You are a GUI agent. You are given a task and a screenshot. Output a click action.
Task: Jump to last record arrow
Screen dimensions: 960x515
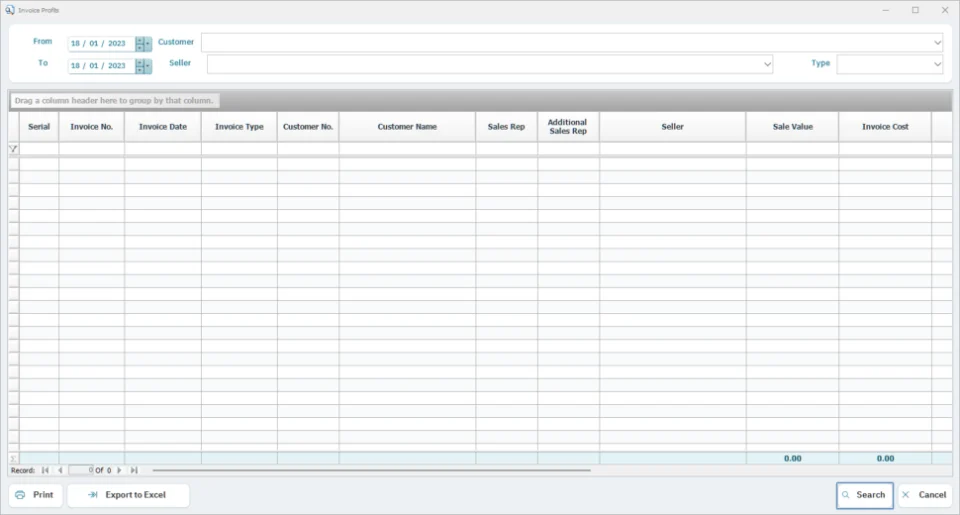click(x=134, y=470)
